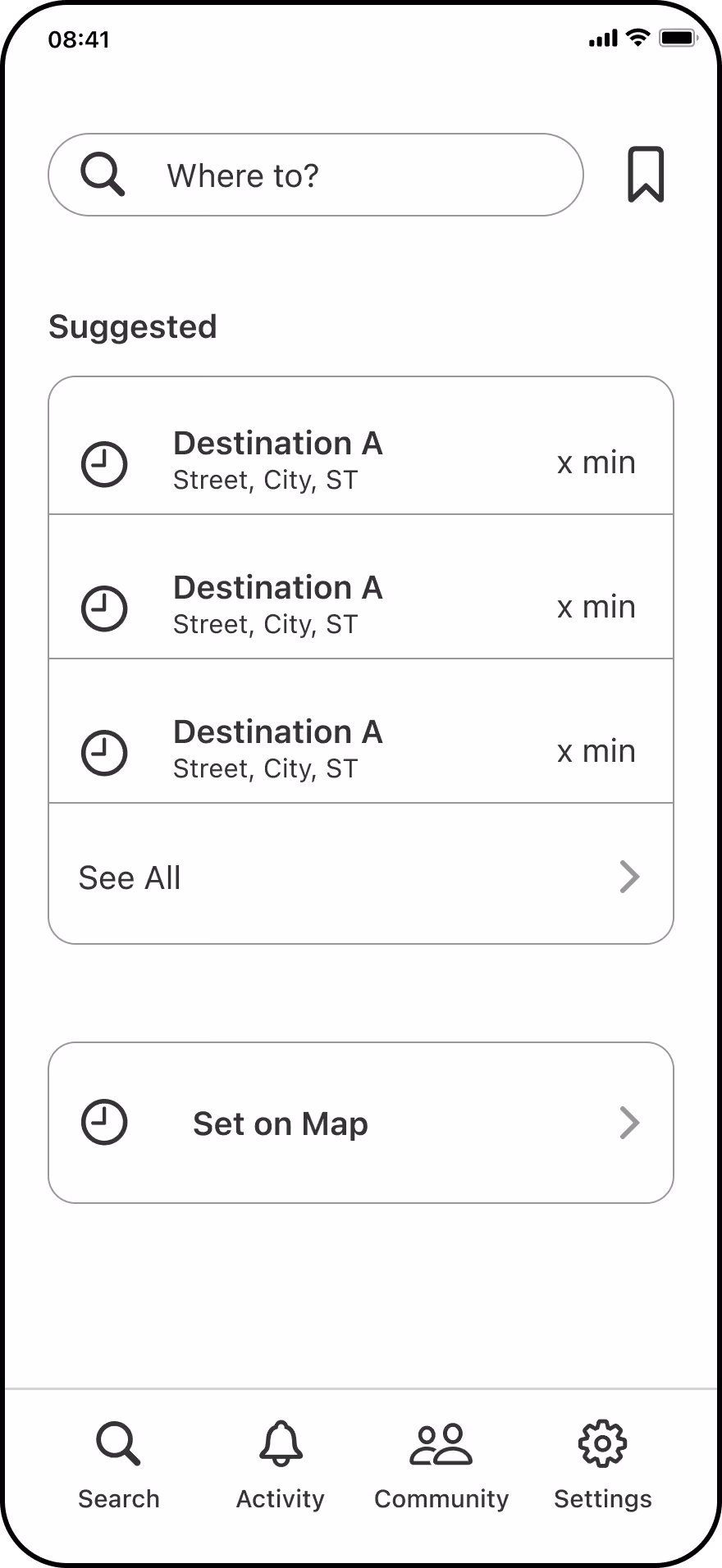
Task: Click the magnifier icon in search bar
Action: click(103, 175)
